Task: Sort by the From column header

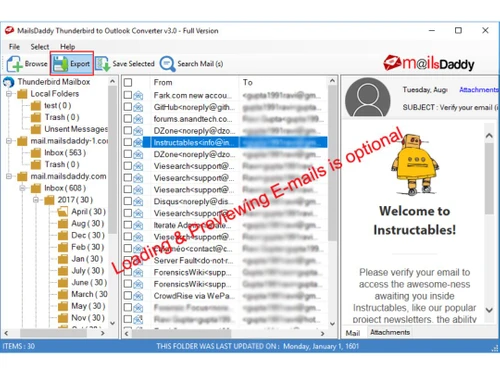Action: point(163,82)
